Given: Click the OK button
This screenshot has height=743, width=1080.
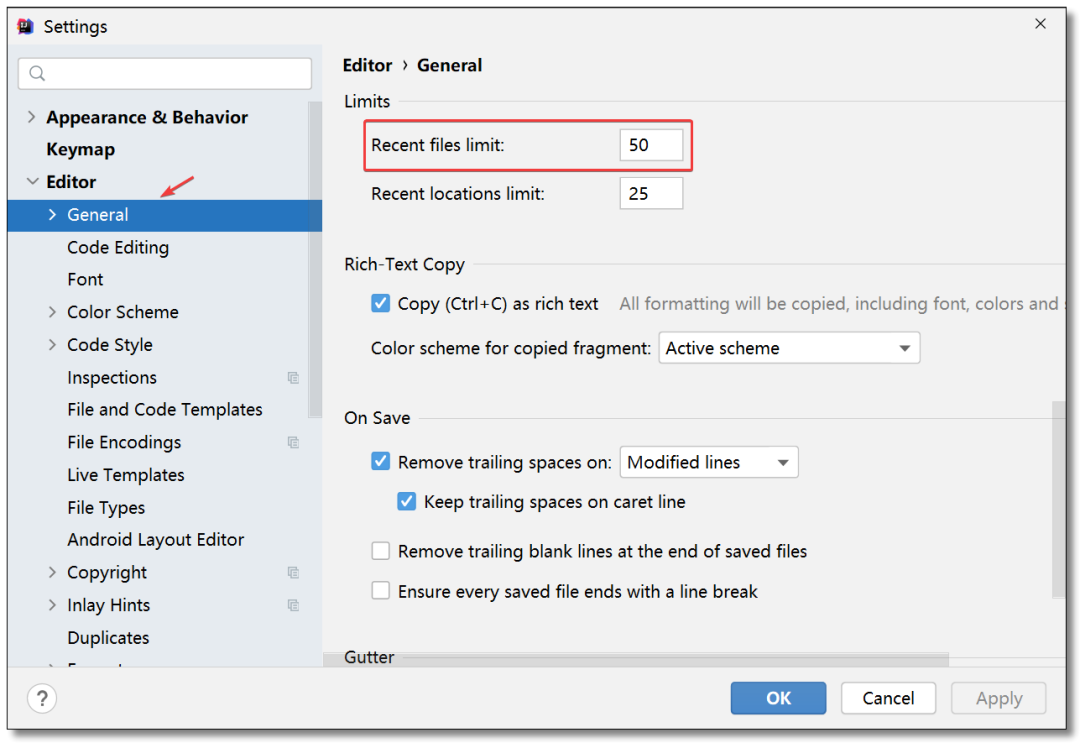Looking at the screenshot, I should pyautogui.click(x=778, y=698).
